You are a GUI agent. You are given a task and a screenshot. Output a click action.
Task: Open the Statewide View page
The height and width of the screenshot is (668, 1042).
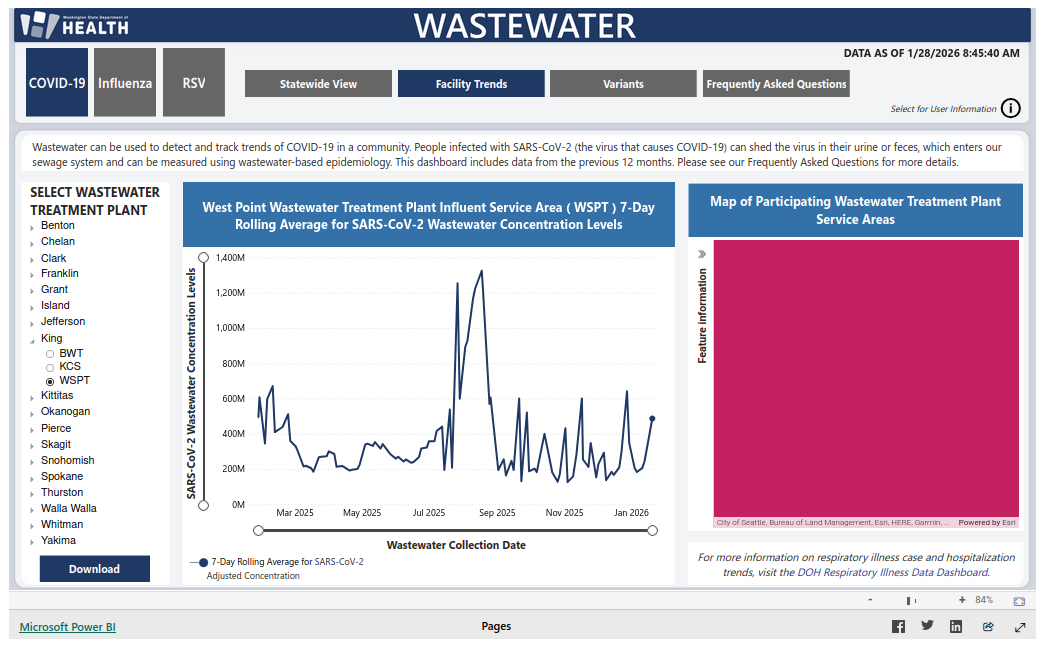coord(318,84)
